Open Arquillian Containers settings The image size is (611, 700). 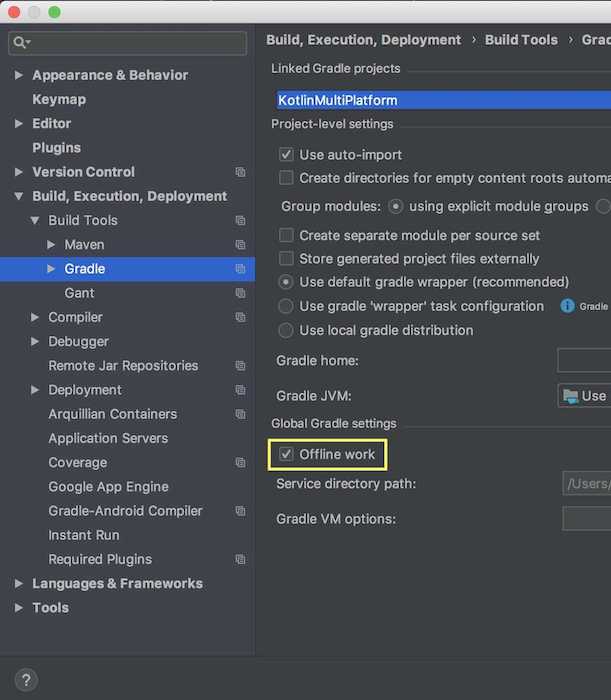pos(112,414)
